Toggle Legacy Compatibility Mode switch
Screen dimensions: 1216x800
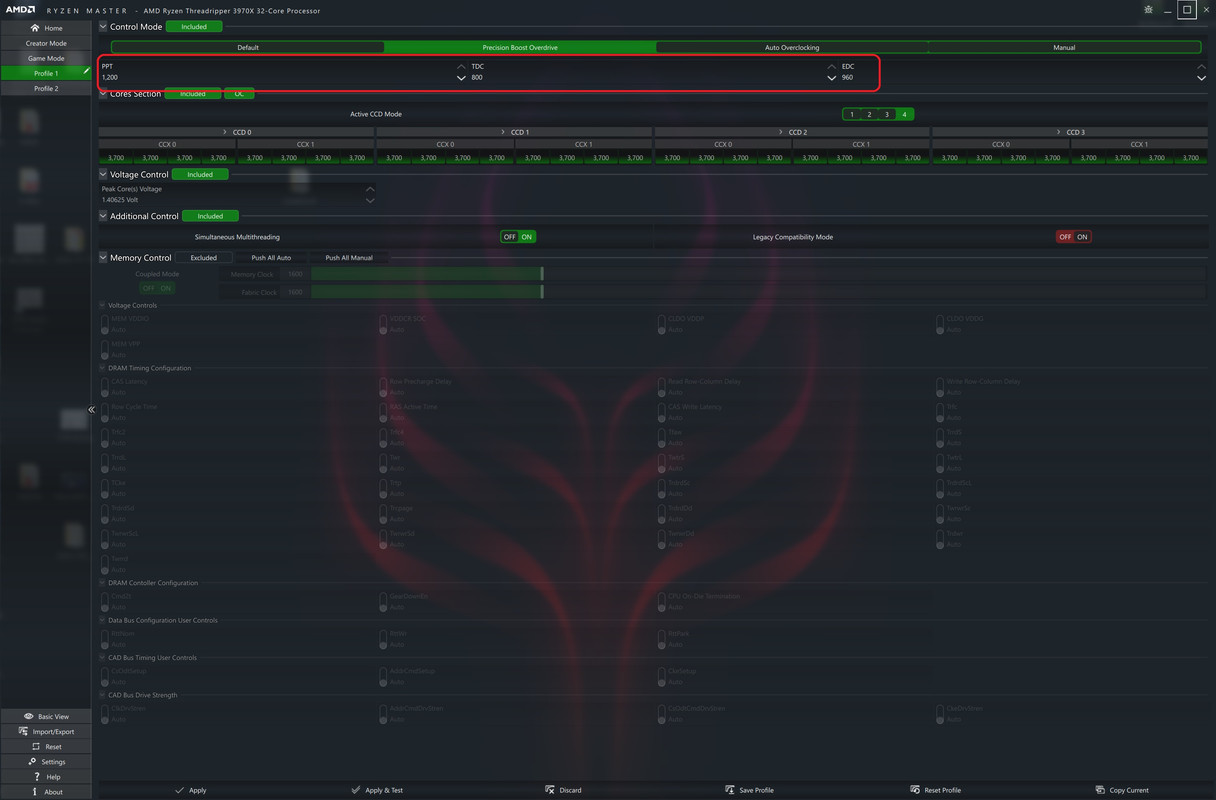click(1074, 237)
